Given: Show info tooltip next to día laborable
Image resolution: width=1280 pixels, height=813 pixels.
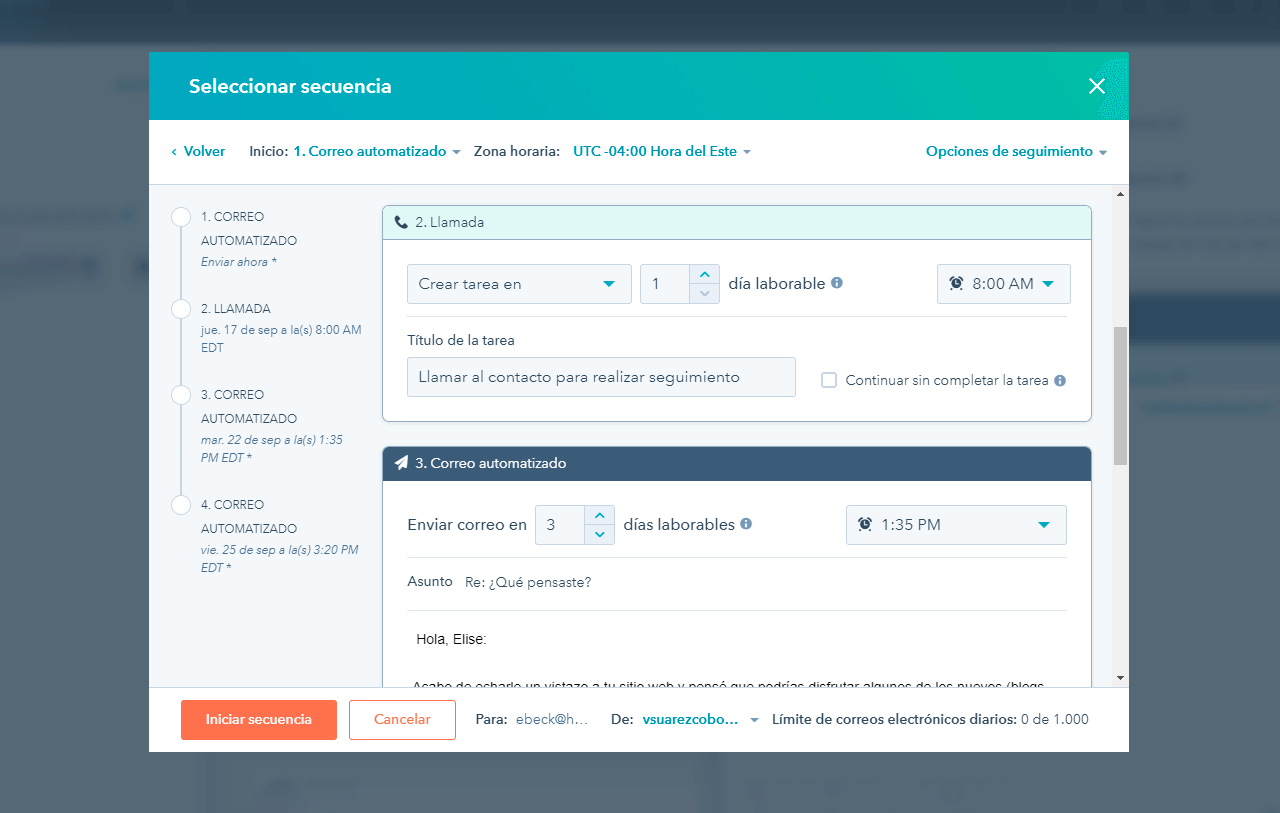Looking at the screenshot, I should 837,283.
